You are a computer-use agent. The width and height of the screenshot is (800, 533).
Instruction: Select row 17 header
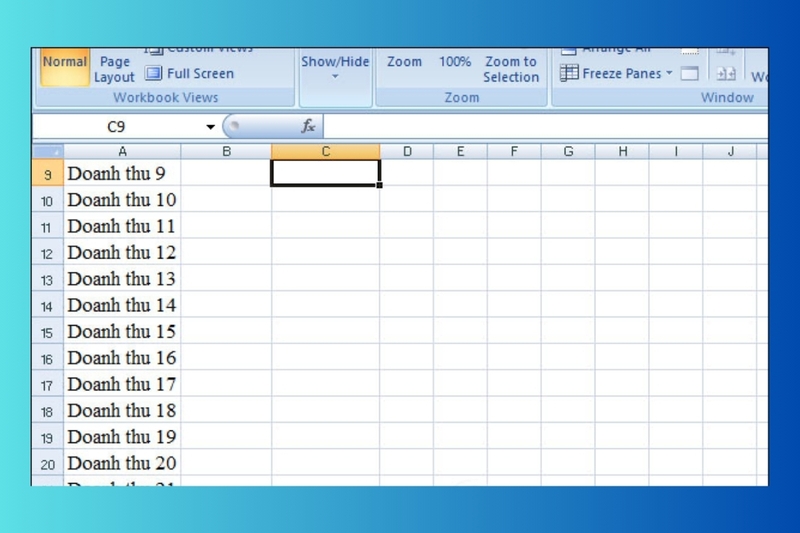pyautogui.click(x=47, y=385)
